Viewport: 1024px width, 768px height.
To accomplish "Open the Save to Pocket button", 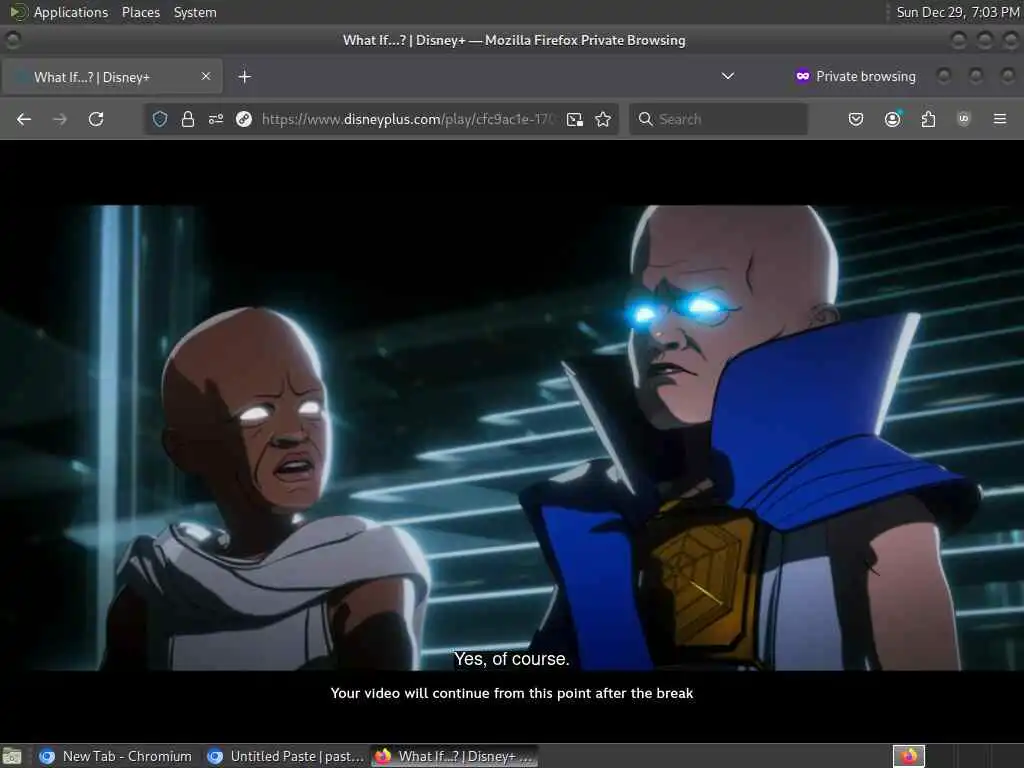I will [x=856, y=119].
